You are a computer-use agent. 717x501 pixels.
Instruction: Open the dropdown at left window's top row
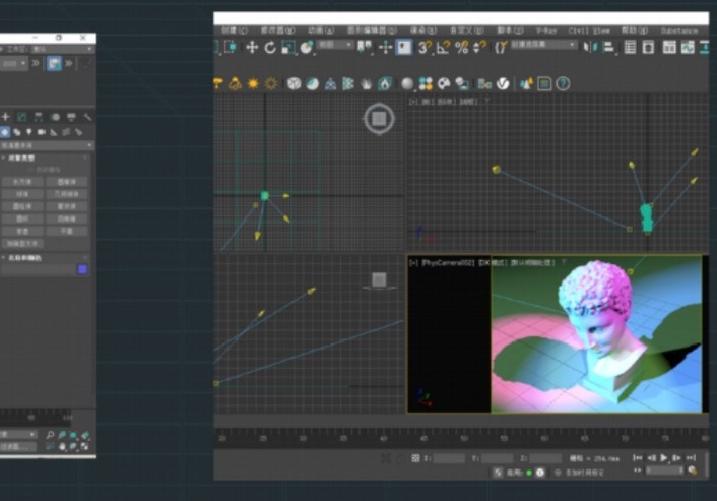pos(62,49)
